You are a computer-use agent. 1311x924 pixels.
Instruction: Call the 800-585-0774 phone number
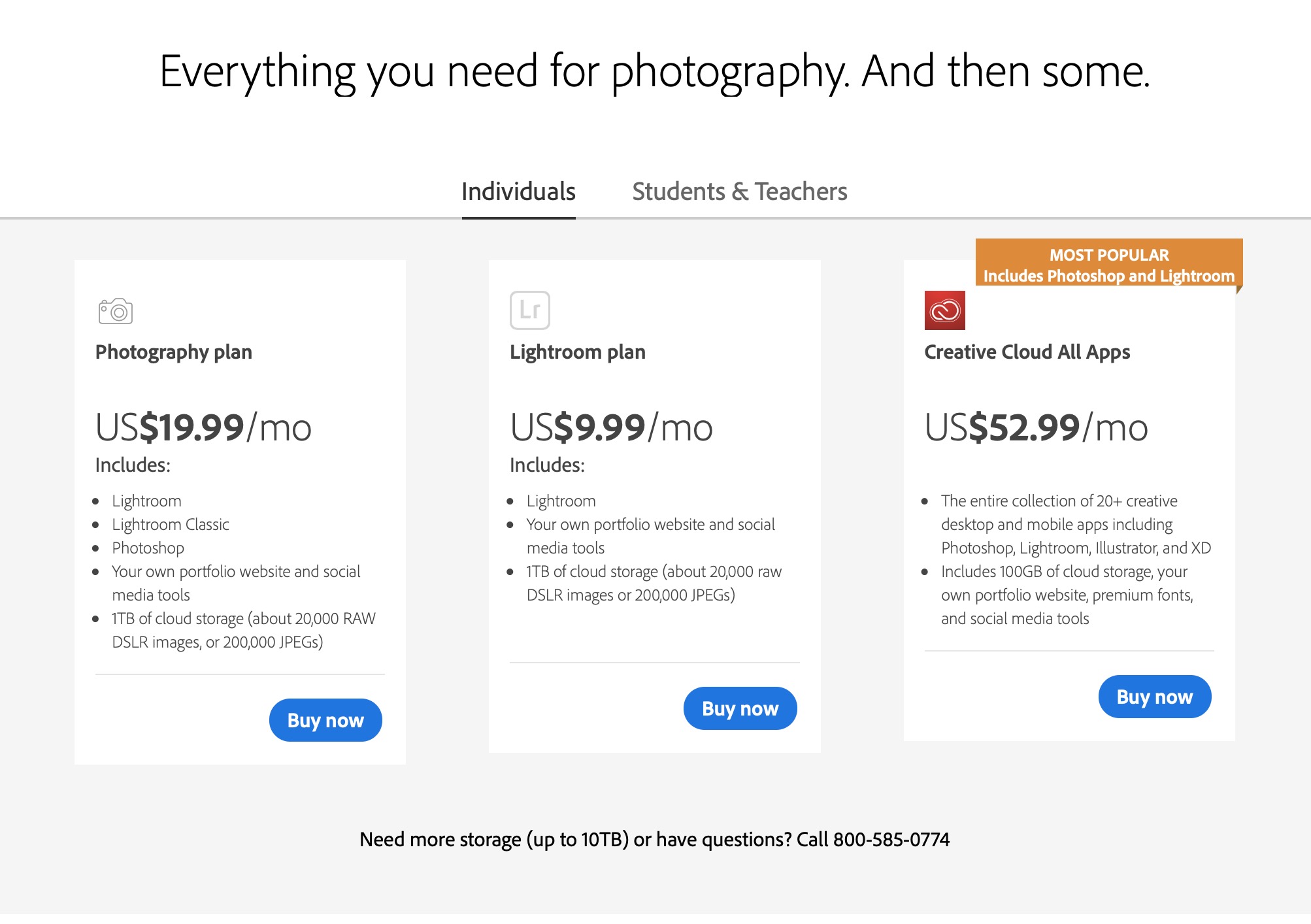(891, 839)
